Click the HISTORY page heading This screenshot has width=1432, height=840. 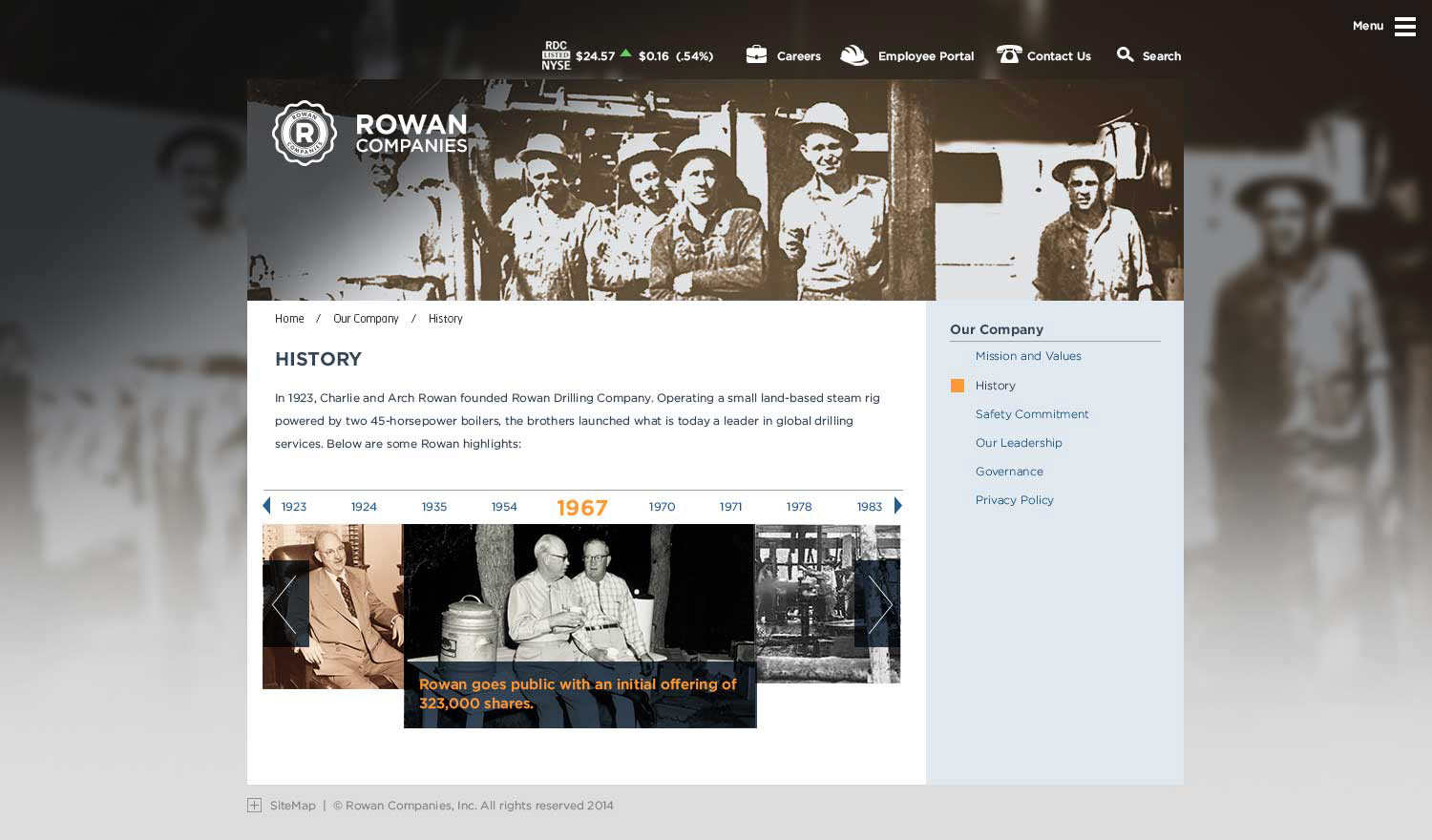[318, 359]
